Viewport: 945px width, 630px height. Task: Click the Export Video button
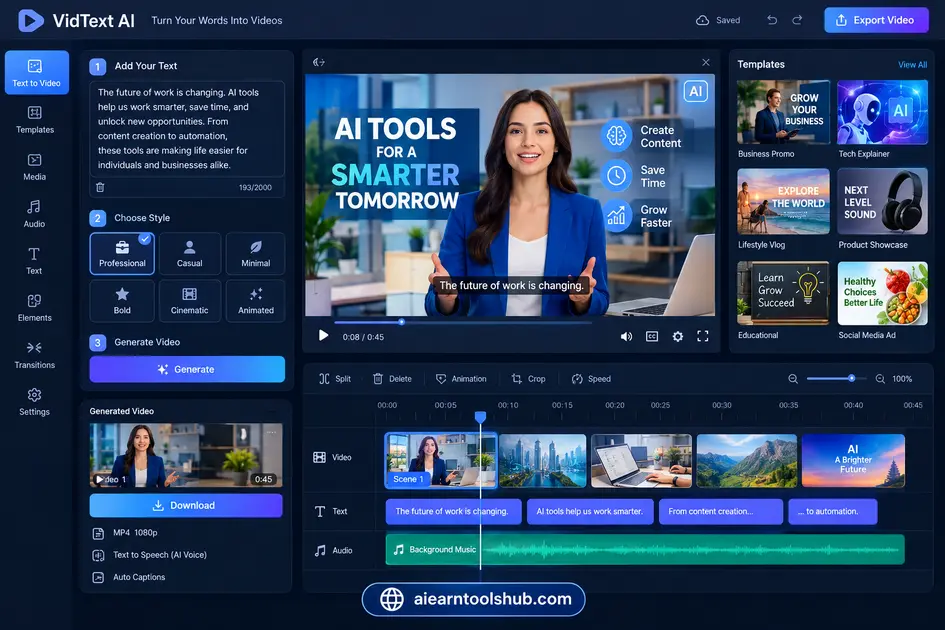pyautogui.click(x=876, y=20)
